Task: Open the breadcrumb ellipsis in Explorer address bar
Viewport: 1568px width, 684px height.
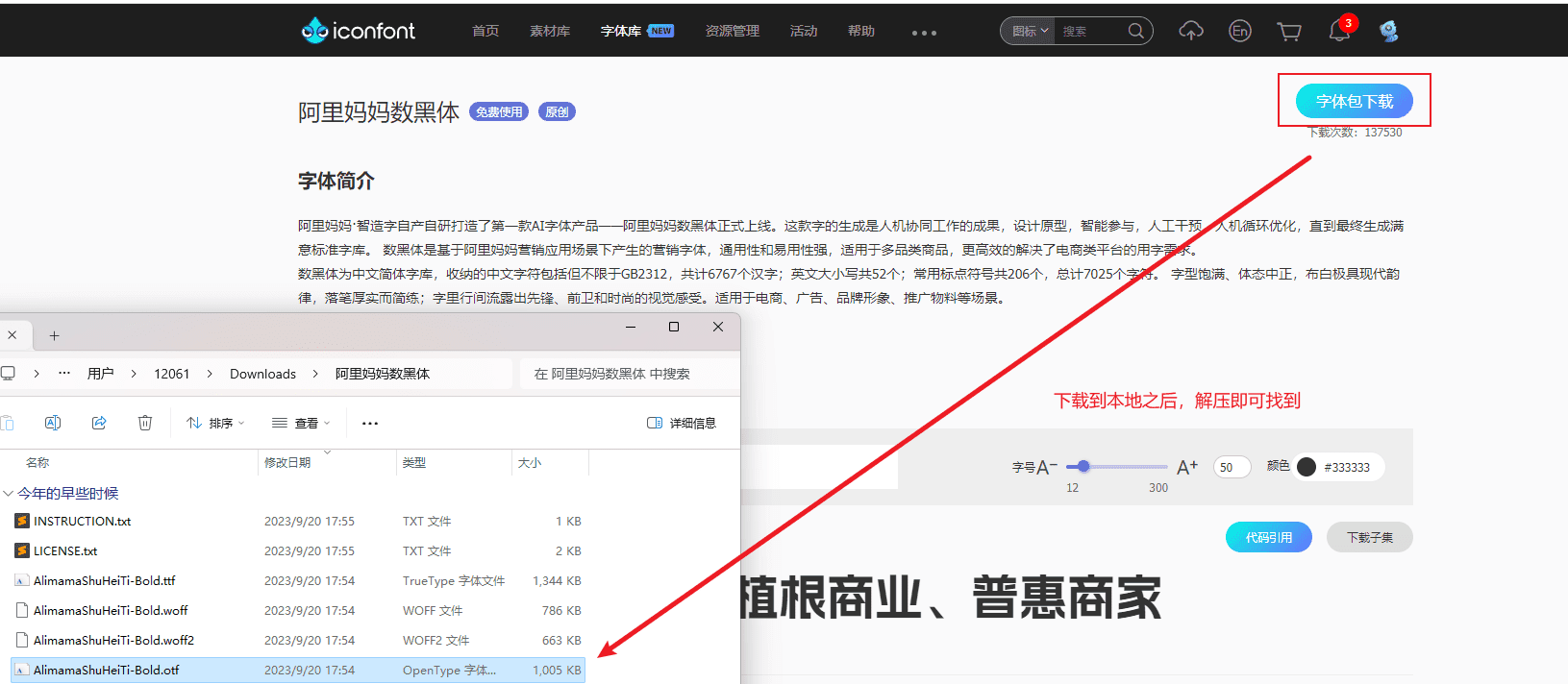Action: (x=64, y=373)
